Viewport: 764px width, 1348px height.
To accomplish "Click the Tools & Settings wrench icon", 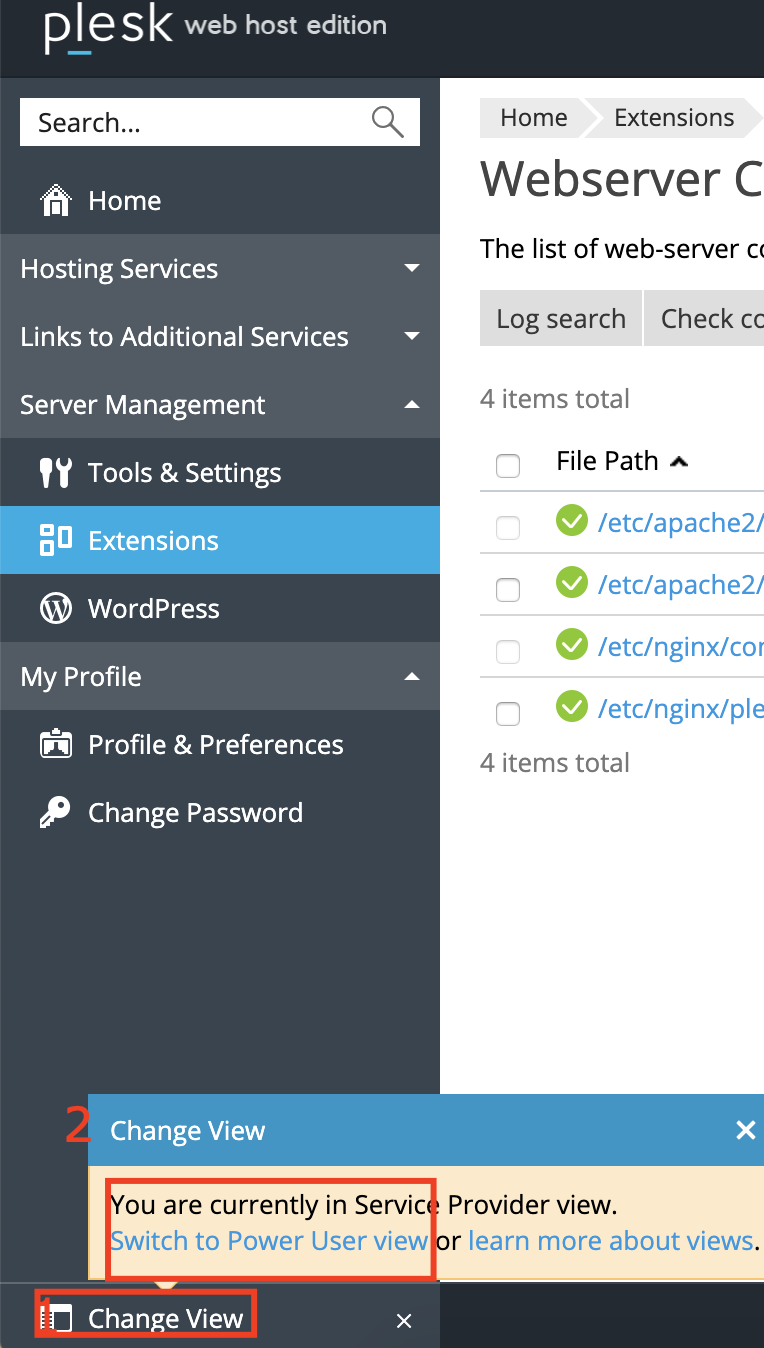I will coord(55,473).
